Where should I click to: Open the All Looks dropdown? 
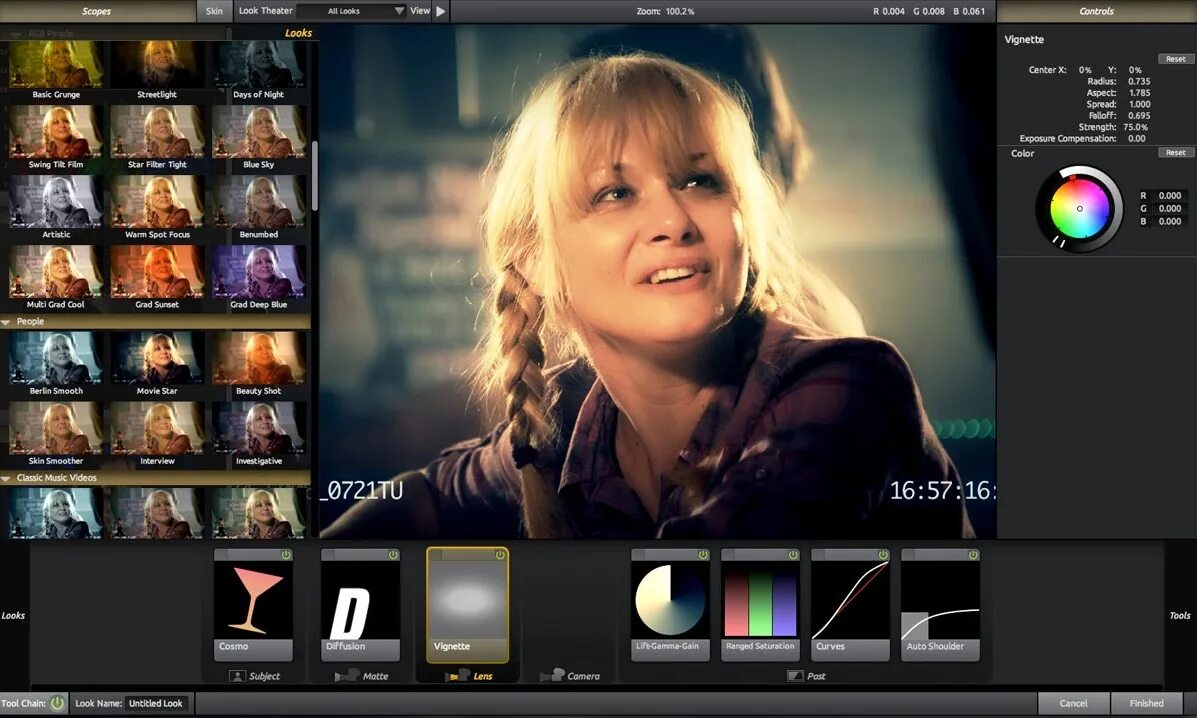coord(352,11)
